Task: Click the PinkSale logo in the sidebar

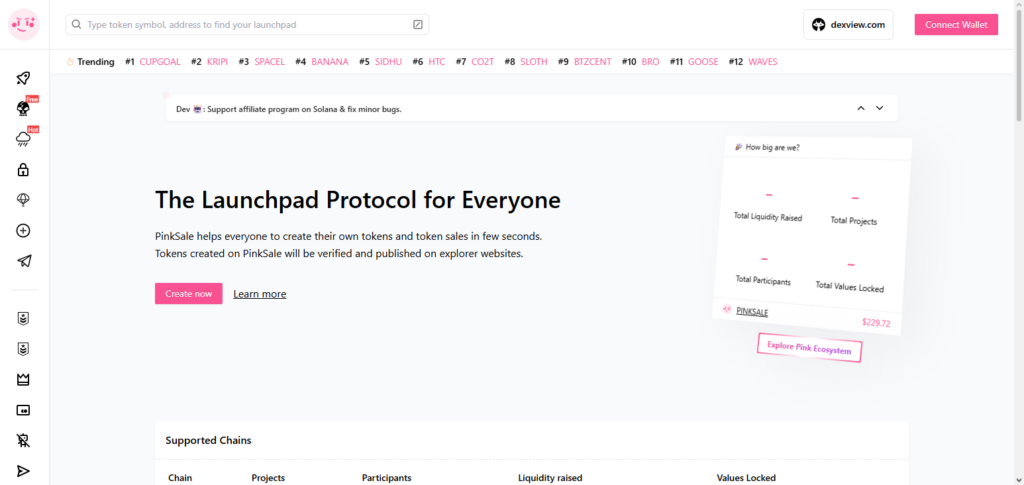Action: [24, 24]
